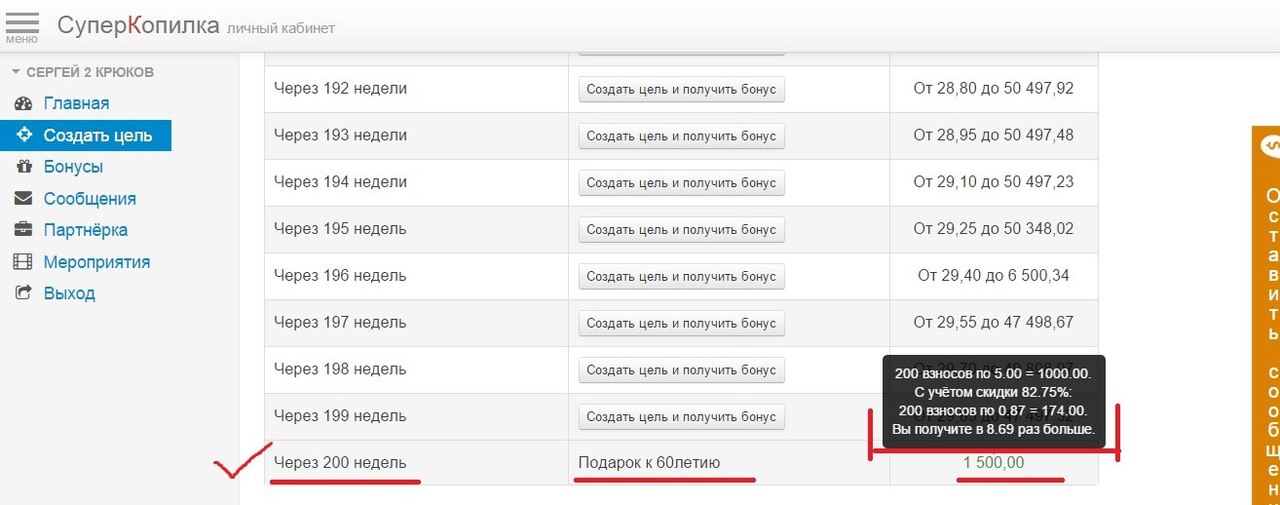Select the Партнёрка menu link

85,230
